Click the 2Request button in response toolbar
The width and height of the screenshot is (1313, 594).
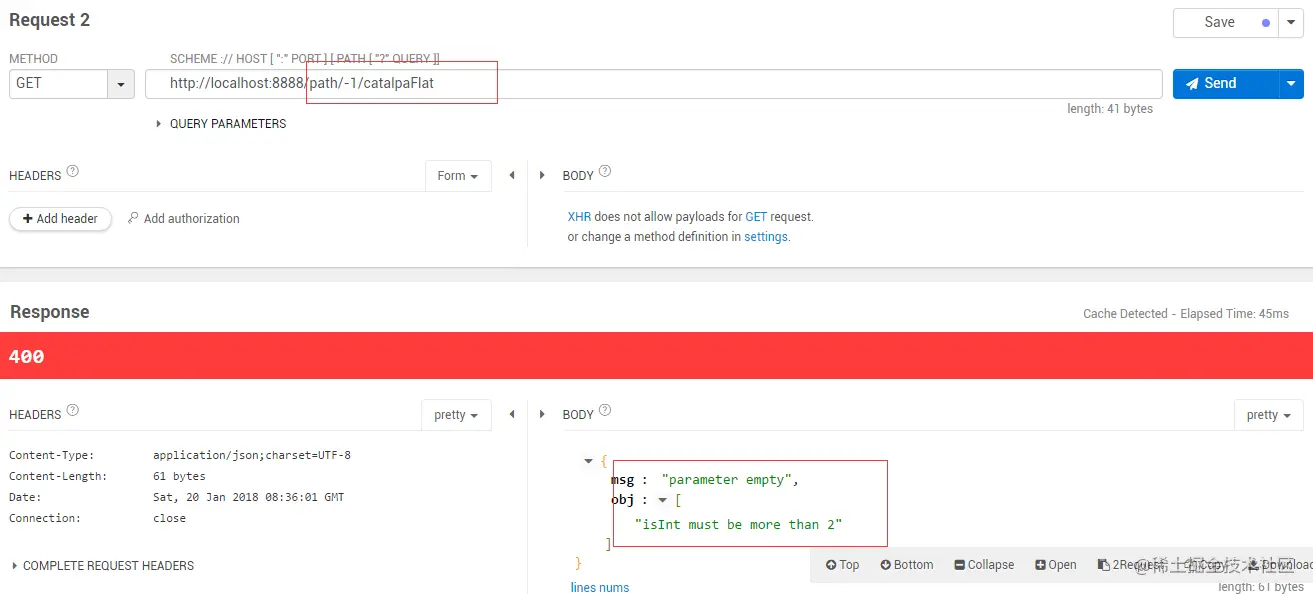click(x=1130, y=565)
